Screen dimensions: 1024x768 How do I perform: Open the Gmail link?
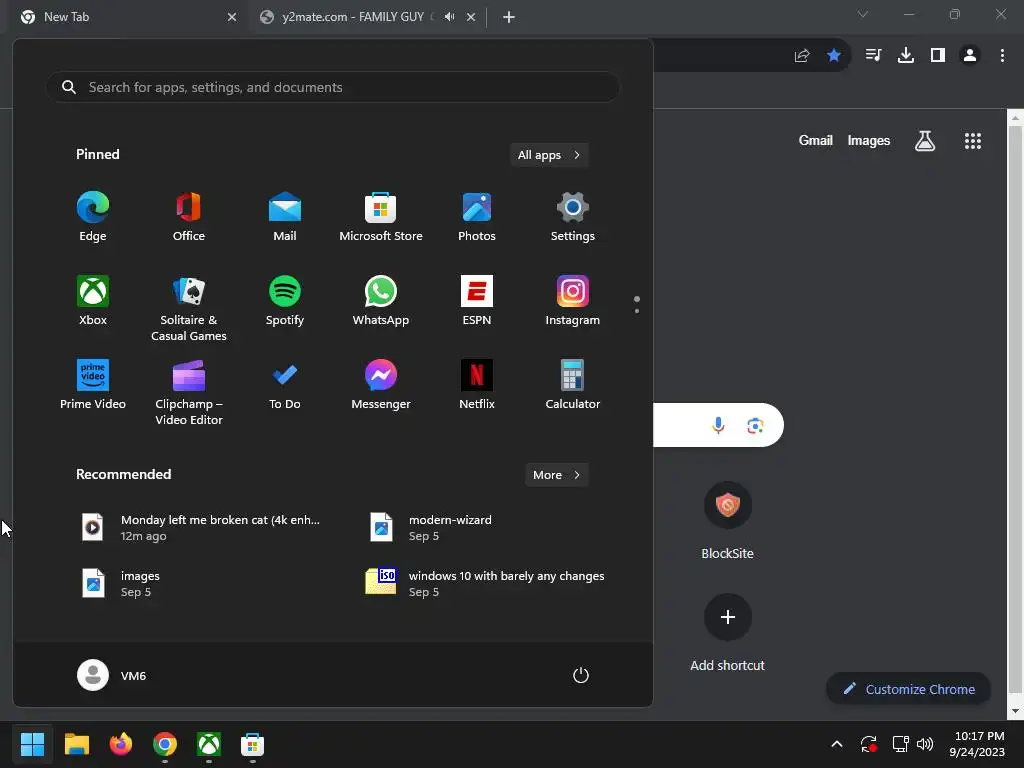(x=815, y=140)
